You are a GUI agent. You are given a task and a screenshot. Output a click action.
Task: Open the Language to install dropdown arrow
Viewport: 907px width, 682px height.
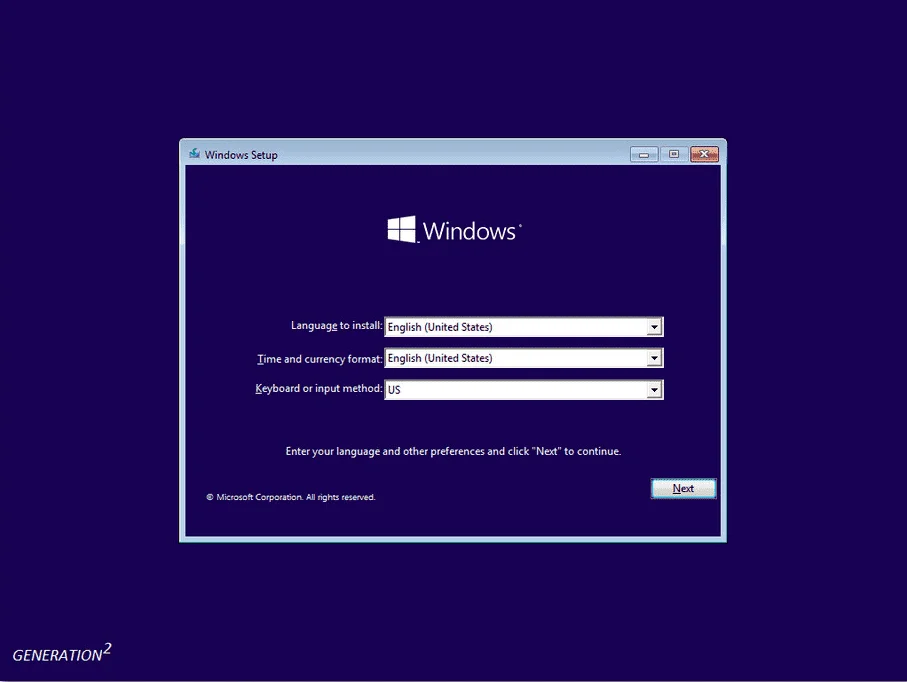[x=654, y=327]
